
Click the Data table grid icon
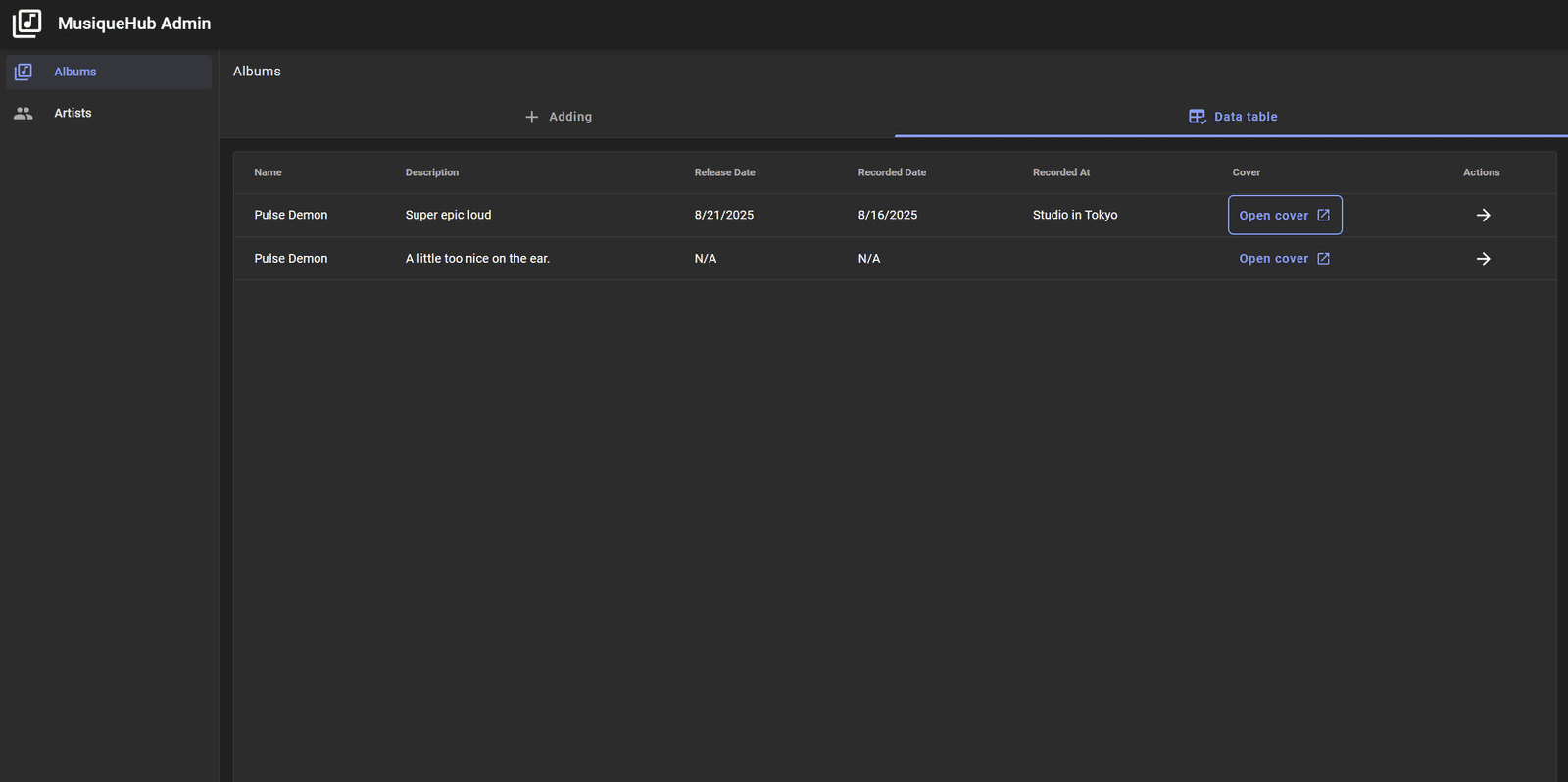tap(1198, 117)
